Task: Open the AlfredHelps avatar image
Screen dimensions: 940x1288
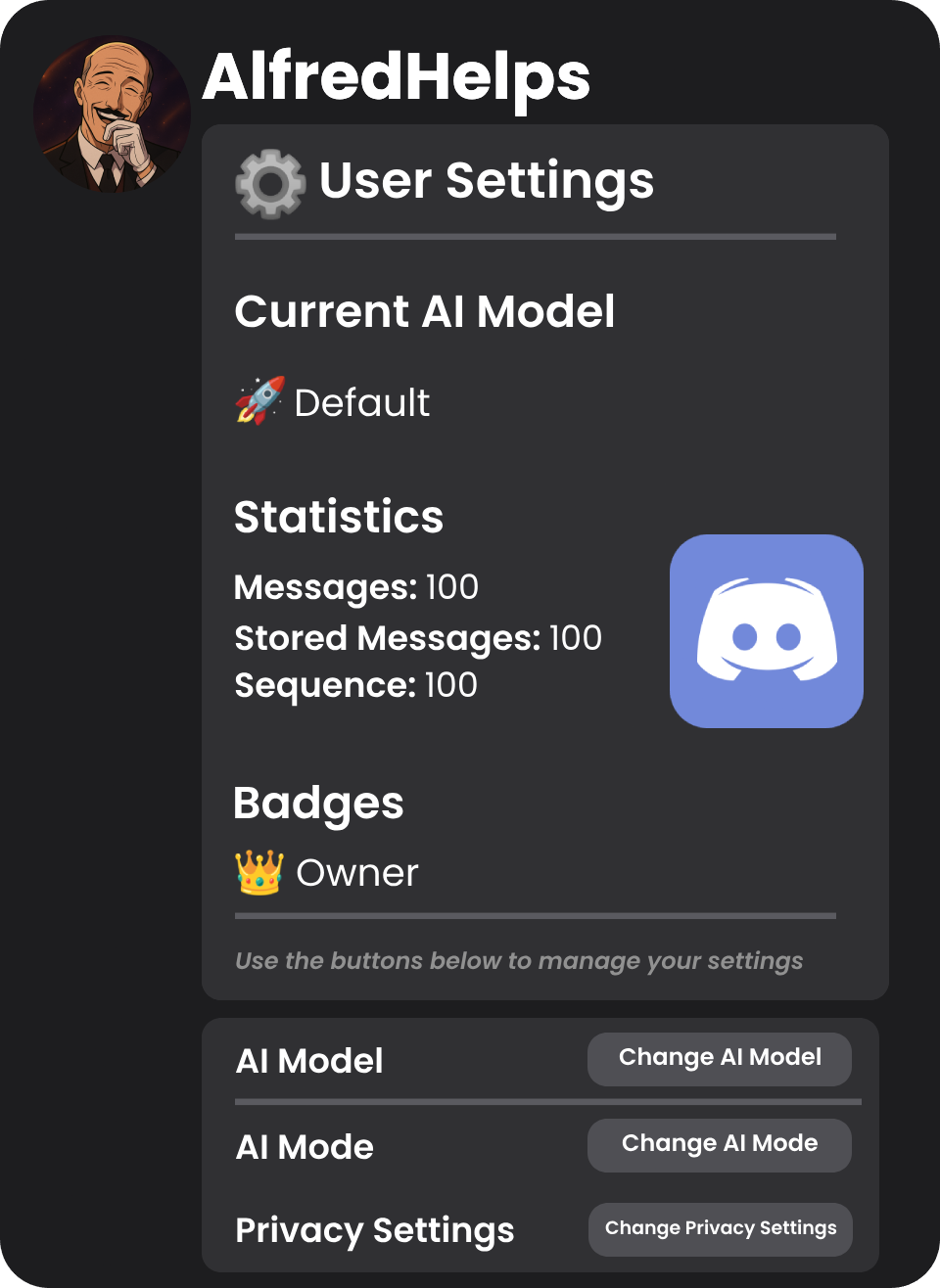Action: pyautogui.click(x=113, y=113)
